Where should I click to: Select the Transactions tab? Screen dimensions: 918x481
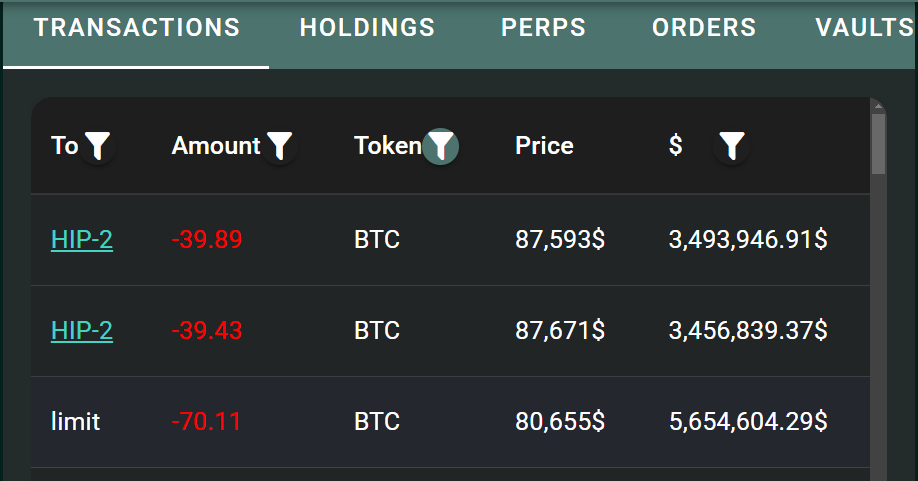point(136,28)
